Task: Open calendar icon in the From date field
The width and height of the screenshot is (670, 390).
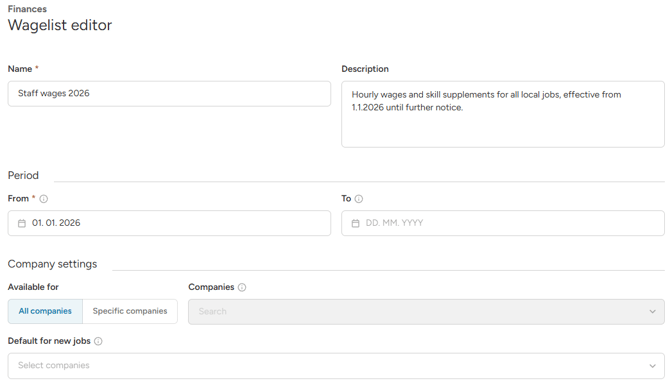Action: 22,223
